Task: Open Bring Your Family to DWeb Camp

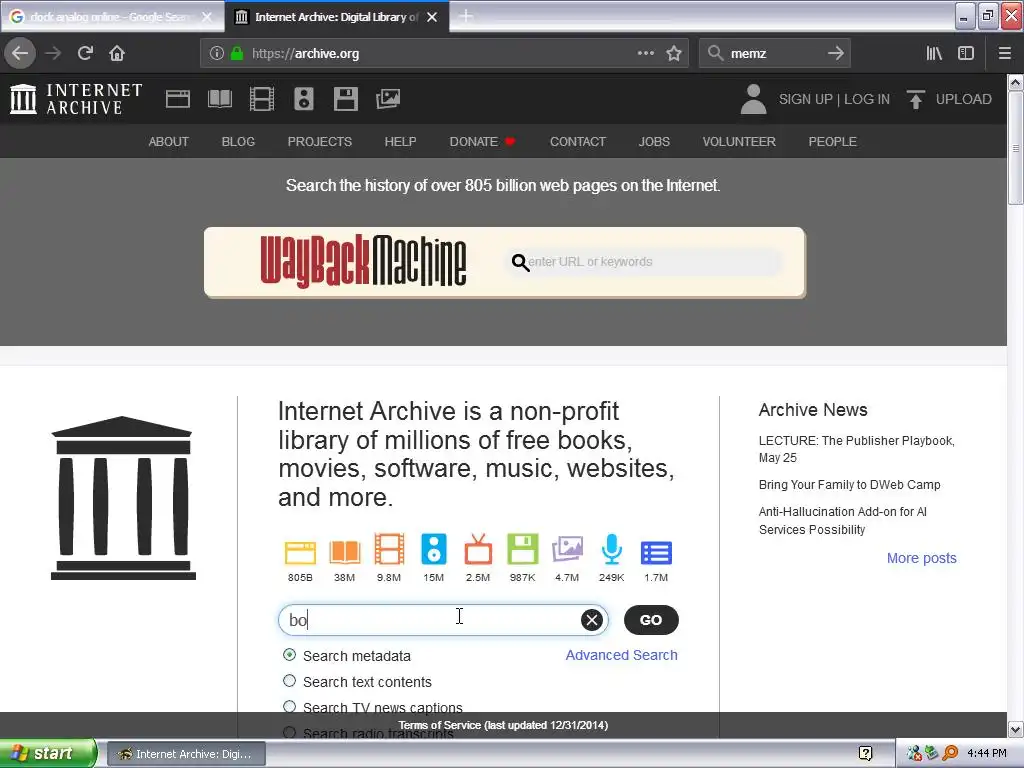Action: pyautogui.click(x=849, y=485)
